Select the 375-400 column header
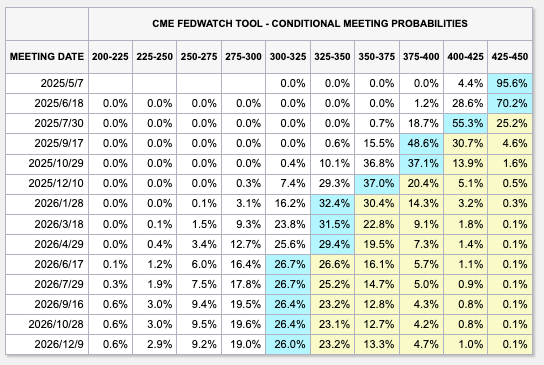544x365 pixels. coord(421,57)
